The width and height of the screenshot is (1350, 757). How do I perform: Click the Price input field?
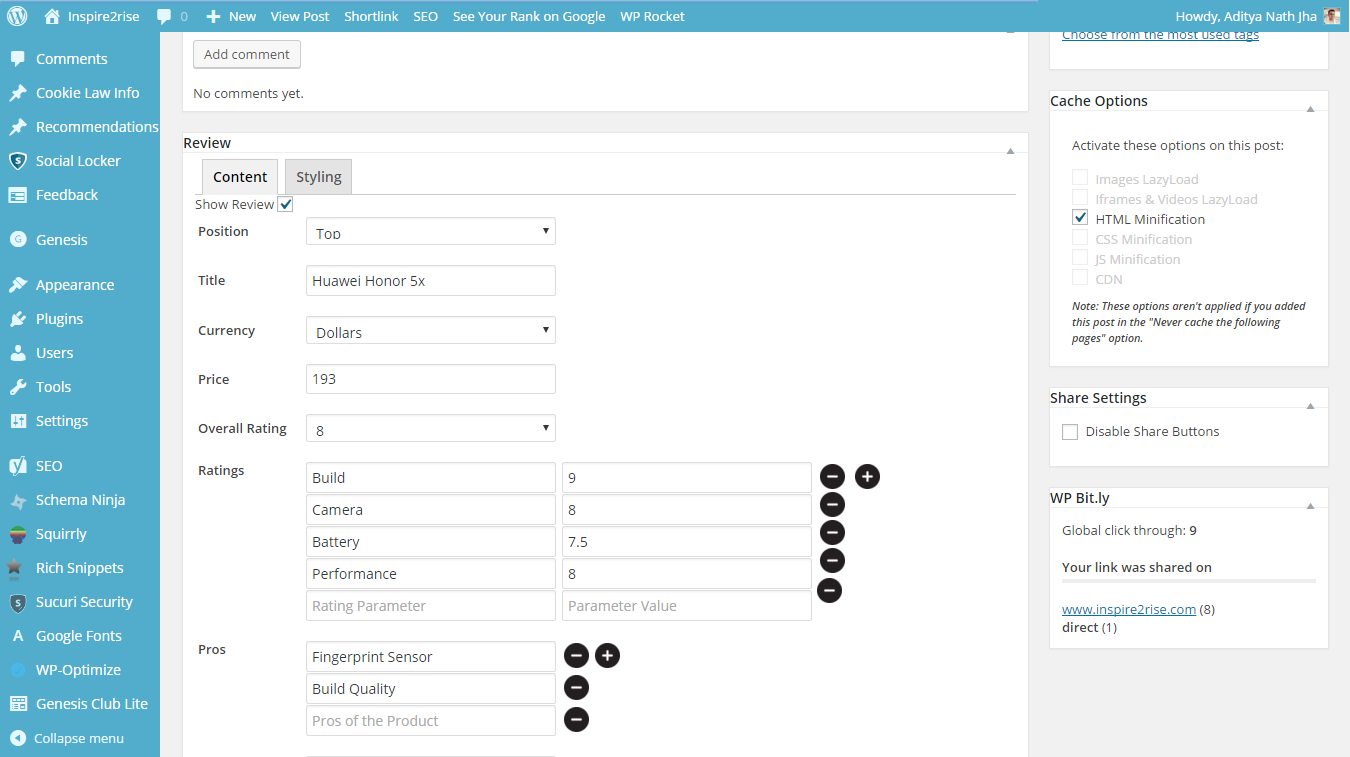coord(430,379)
